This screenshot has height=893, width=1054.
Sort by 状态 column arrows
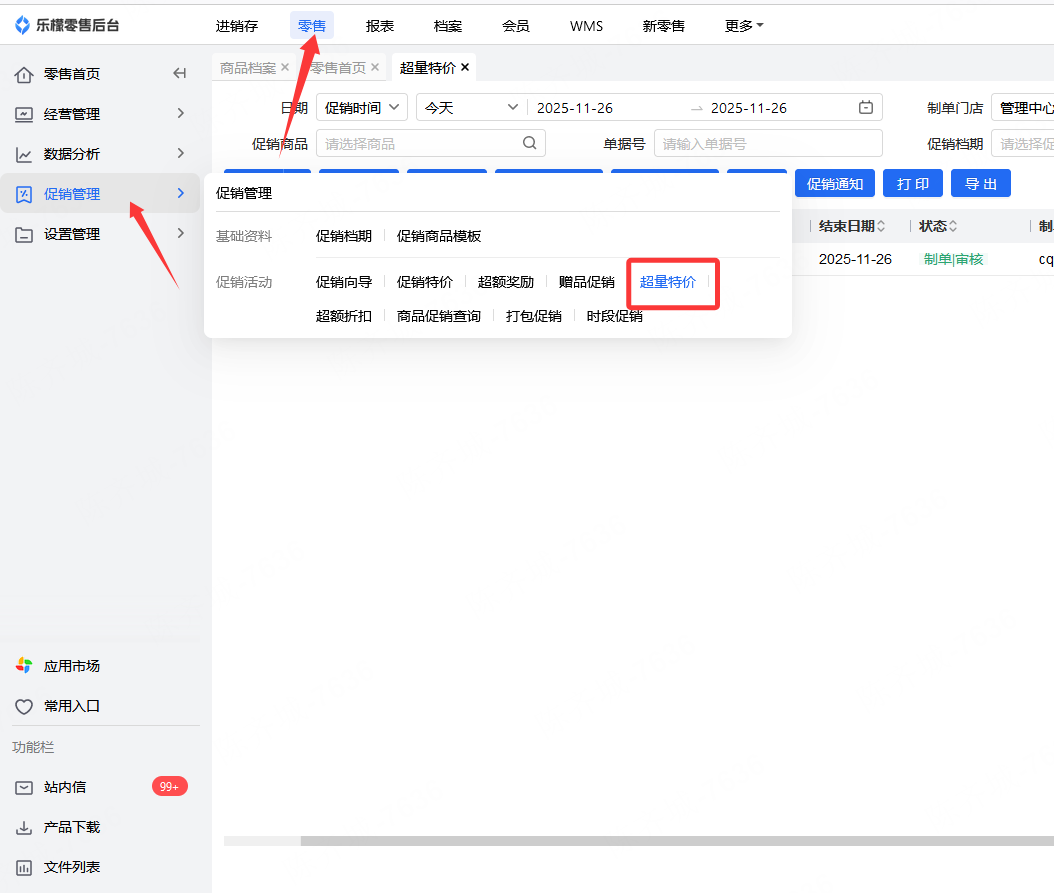click(x=952, y=226)
